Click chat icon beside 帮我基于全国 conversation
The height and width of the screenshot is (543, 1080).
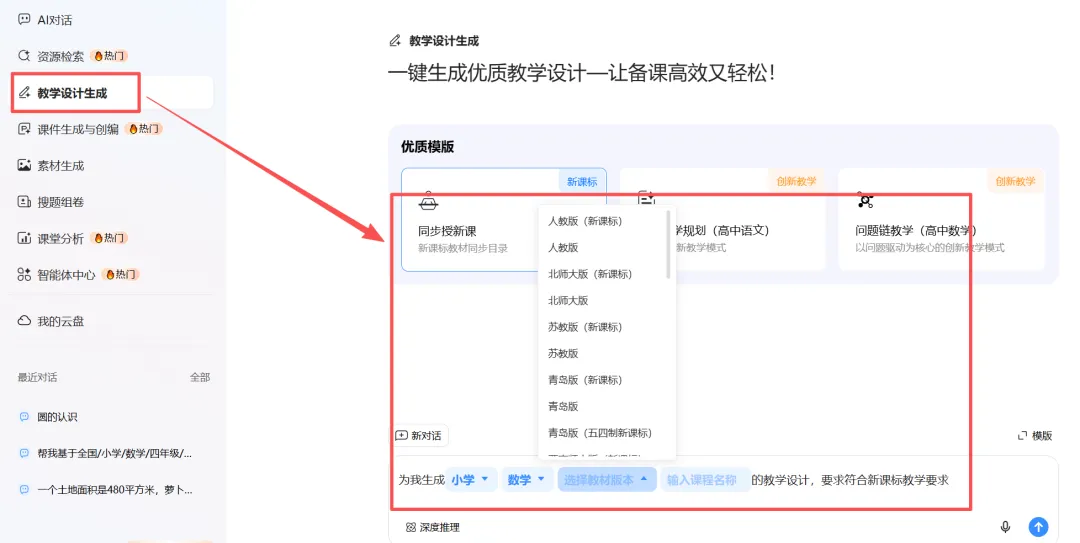[24, 453]
